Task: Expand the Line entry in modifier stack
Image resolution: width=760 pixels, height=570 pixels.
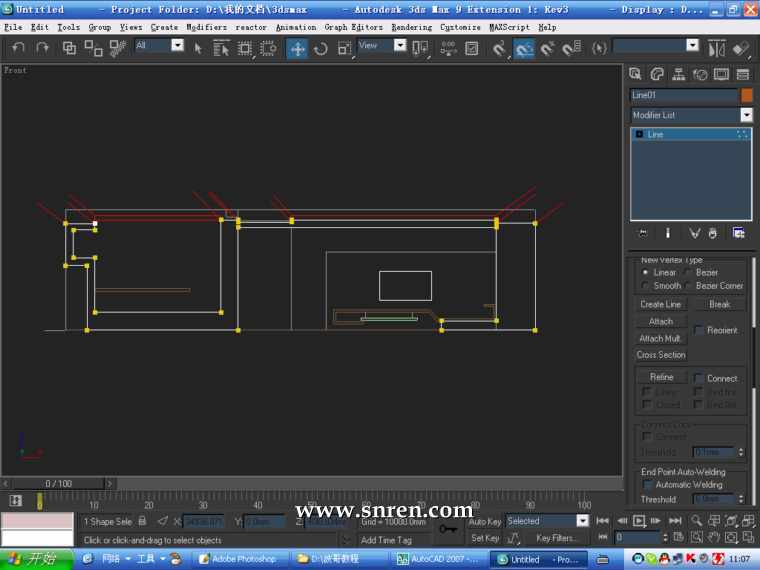Action: pos(639,134)
